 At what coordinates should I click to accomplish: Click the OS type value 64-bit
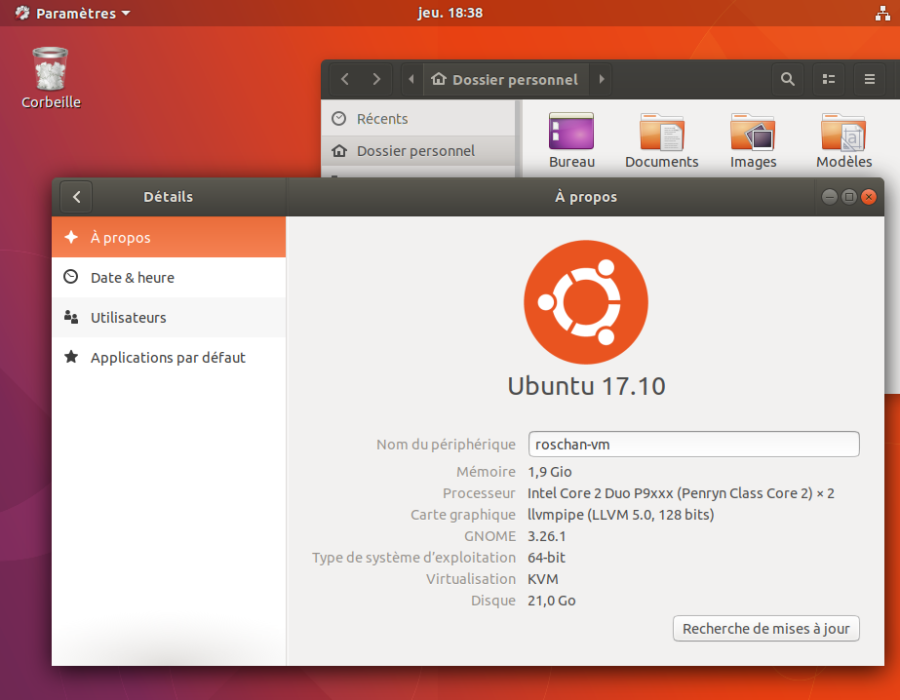pyautogui.click(x=546, y=558)
